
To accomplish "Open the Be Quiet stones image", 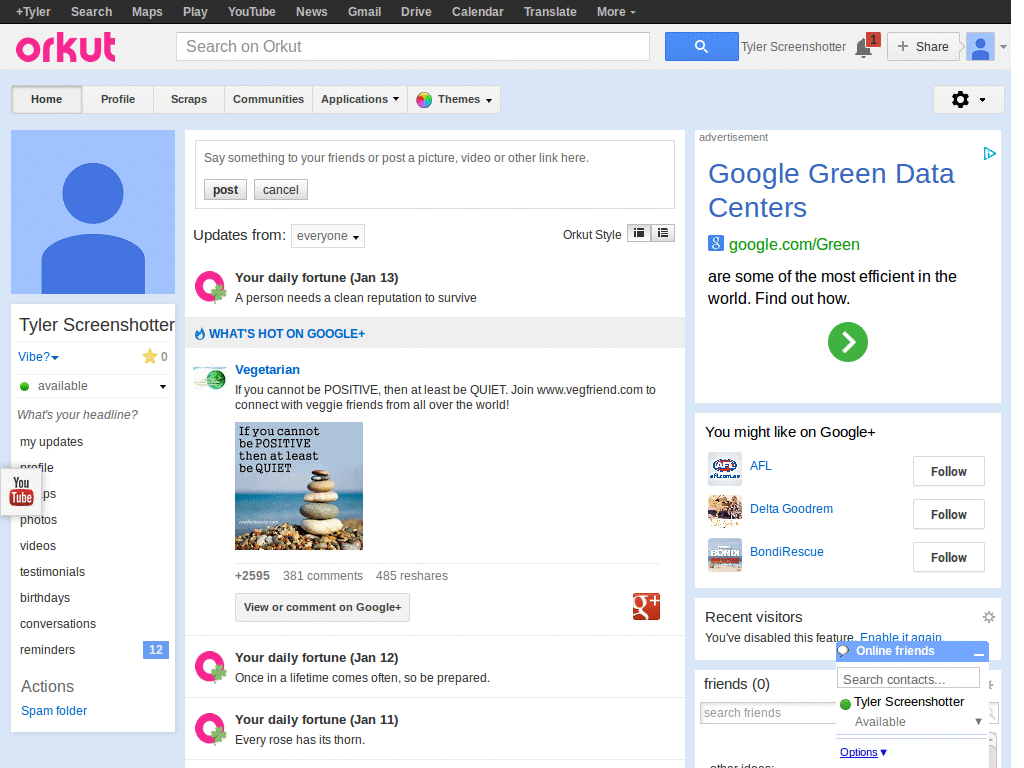I will 298,486.
